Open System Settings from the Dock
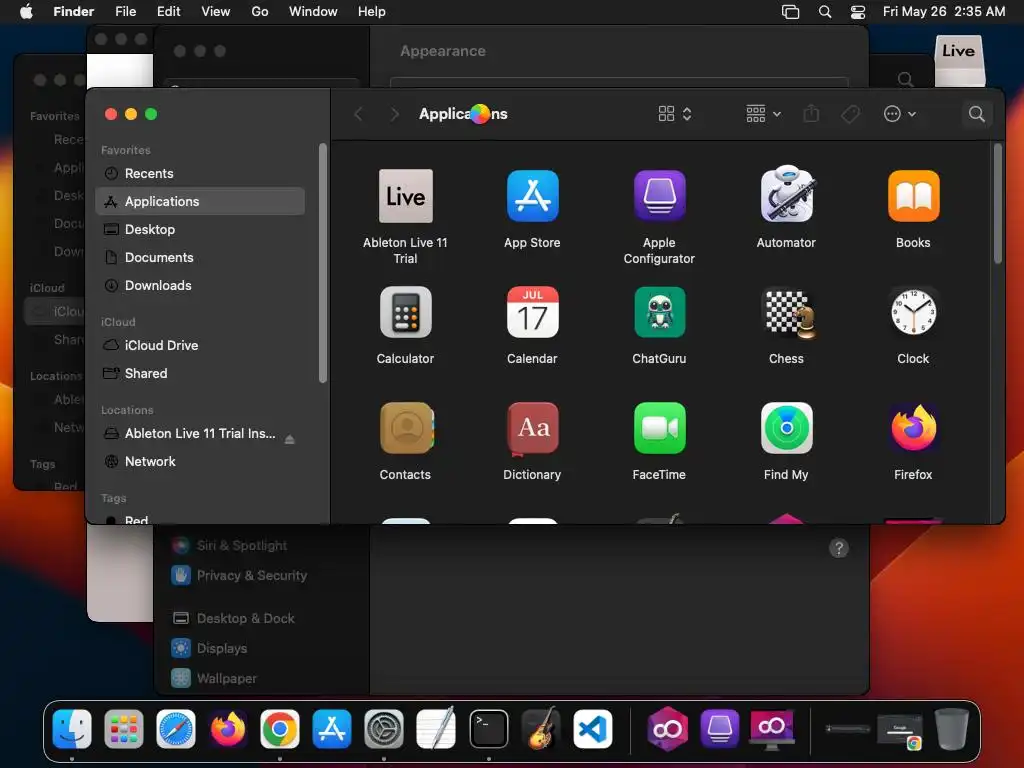This screenshot has width=1024, height=768. (384, 728)
